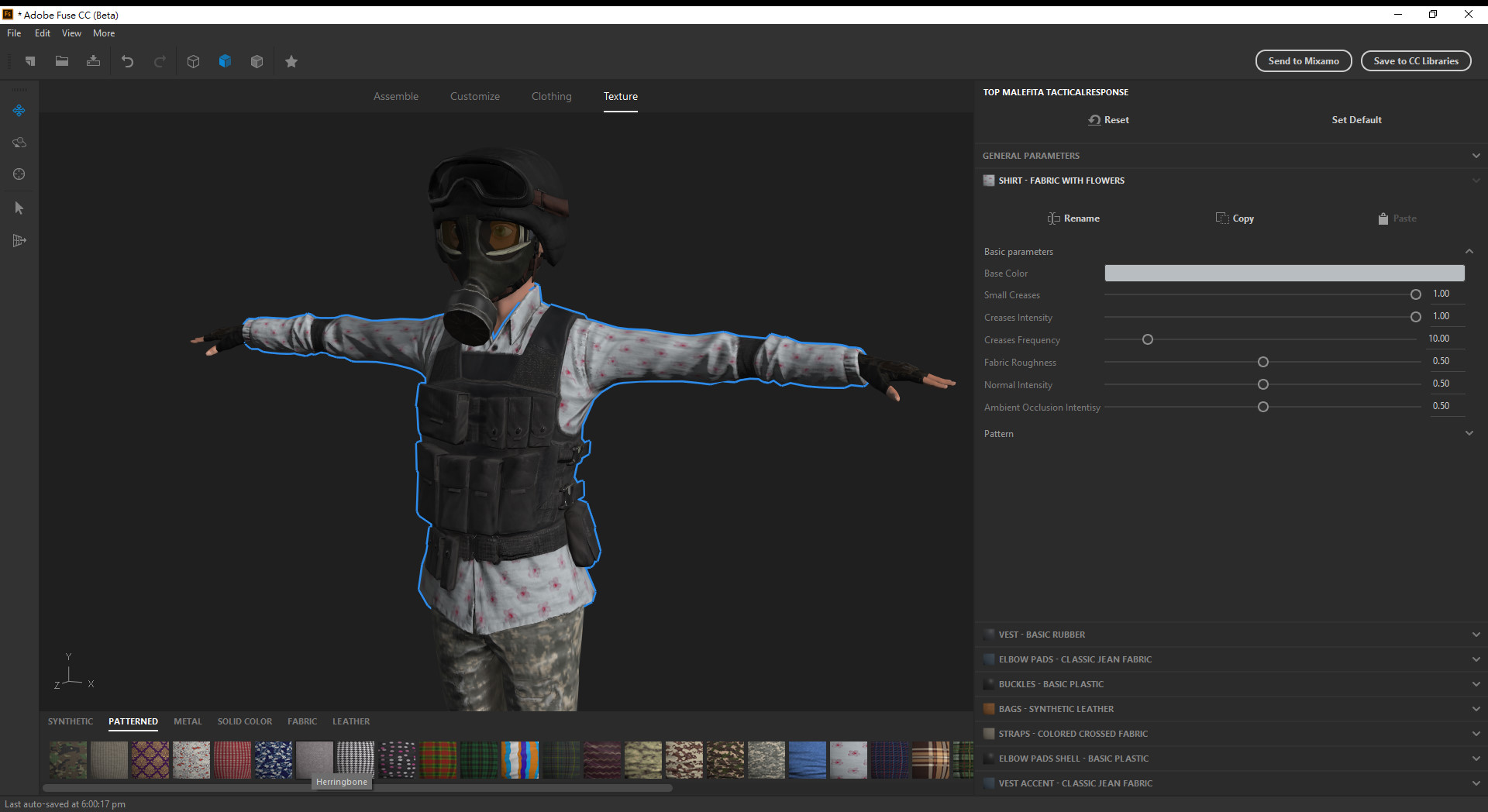This screenshot has width=1488, height=812.
Task: Expand the Pattern group
Action: coord(1469,434)
